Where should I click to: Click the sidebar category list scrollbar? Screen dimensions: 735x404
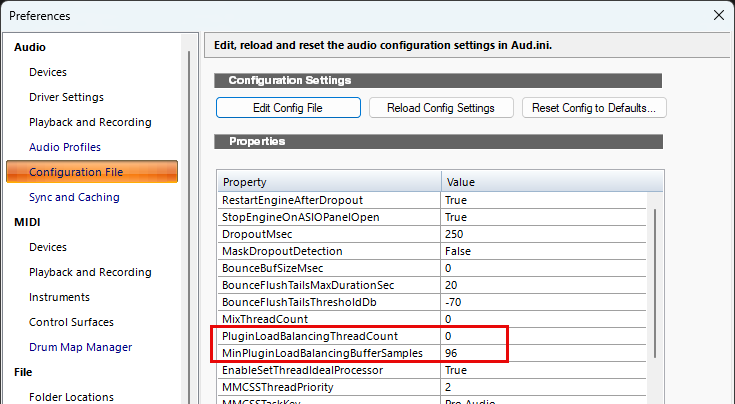[x=189, y=225]
